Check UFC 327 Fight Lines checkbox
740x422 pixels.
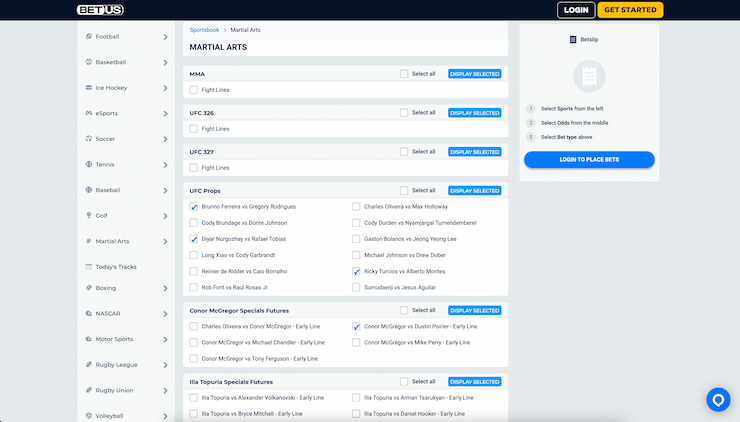click(x=193, y=168)
